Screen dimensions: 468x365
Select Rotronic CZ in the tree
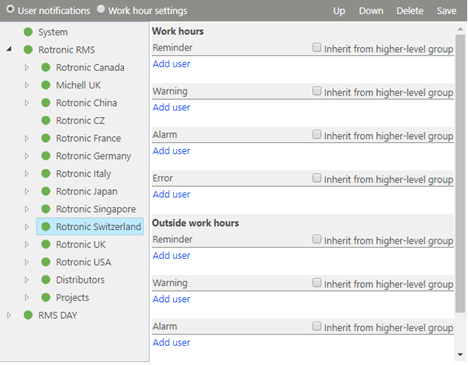pos(80,120)
